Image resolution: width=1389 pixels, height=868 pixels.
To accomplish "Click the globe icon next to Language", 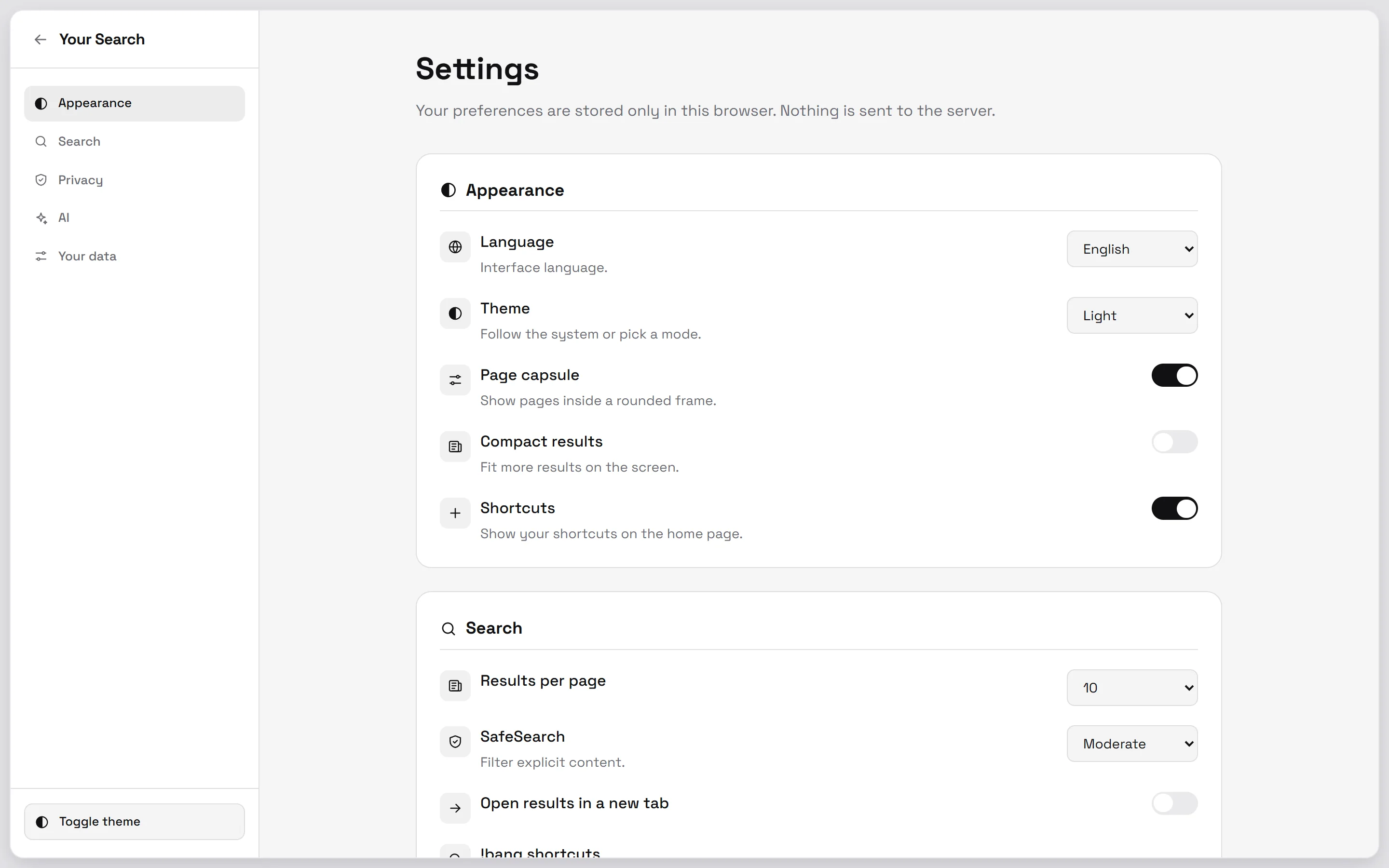I will pyautogui.click(x=455, y=247).
